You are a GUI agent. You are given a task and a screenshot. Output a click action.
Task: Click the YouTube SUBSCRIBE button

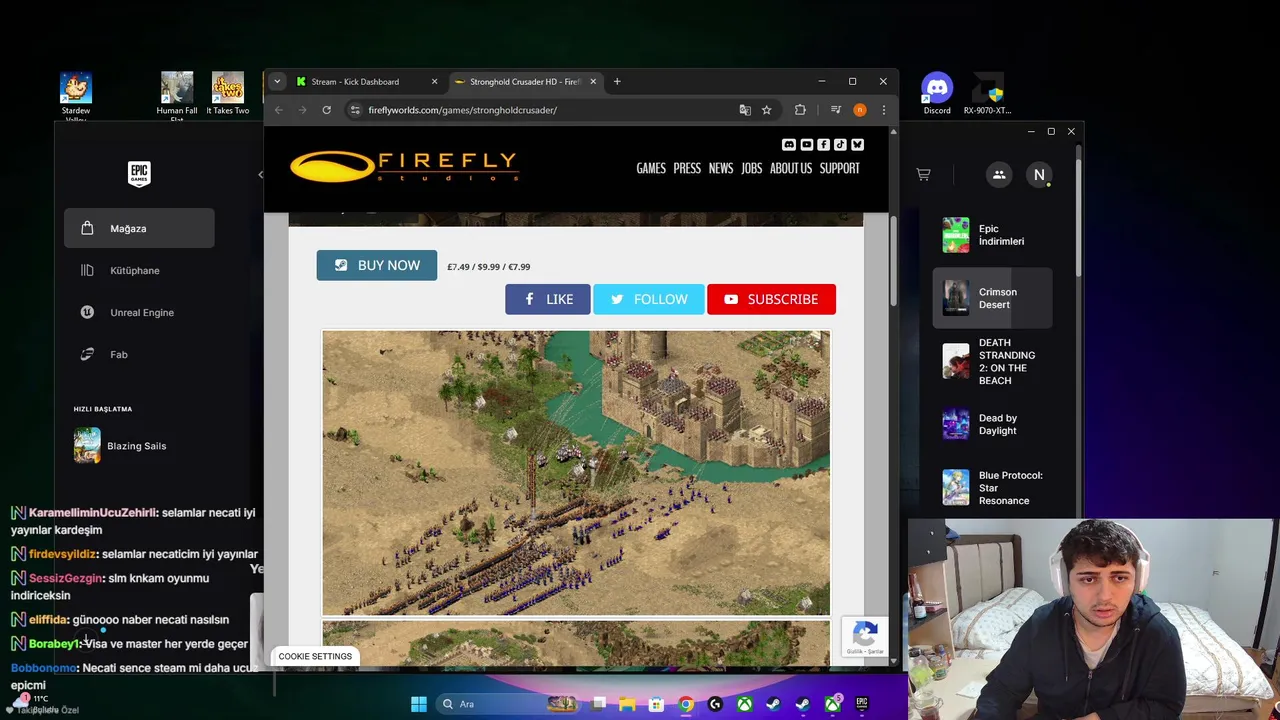pos(771,299)
